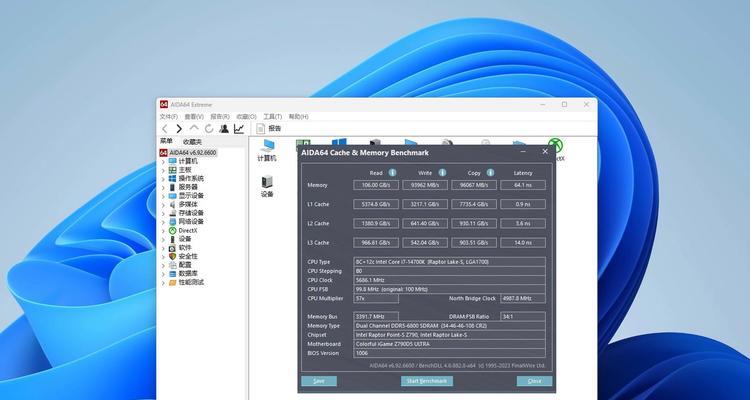Click the user silhouette toolbar icon

(x=224, y=129)
